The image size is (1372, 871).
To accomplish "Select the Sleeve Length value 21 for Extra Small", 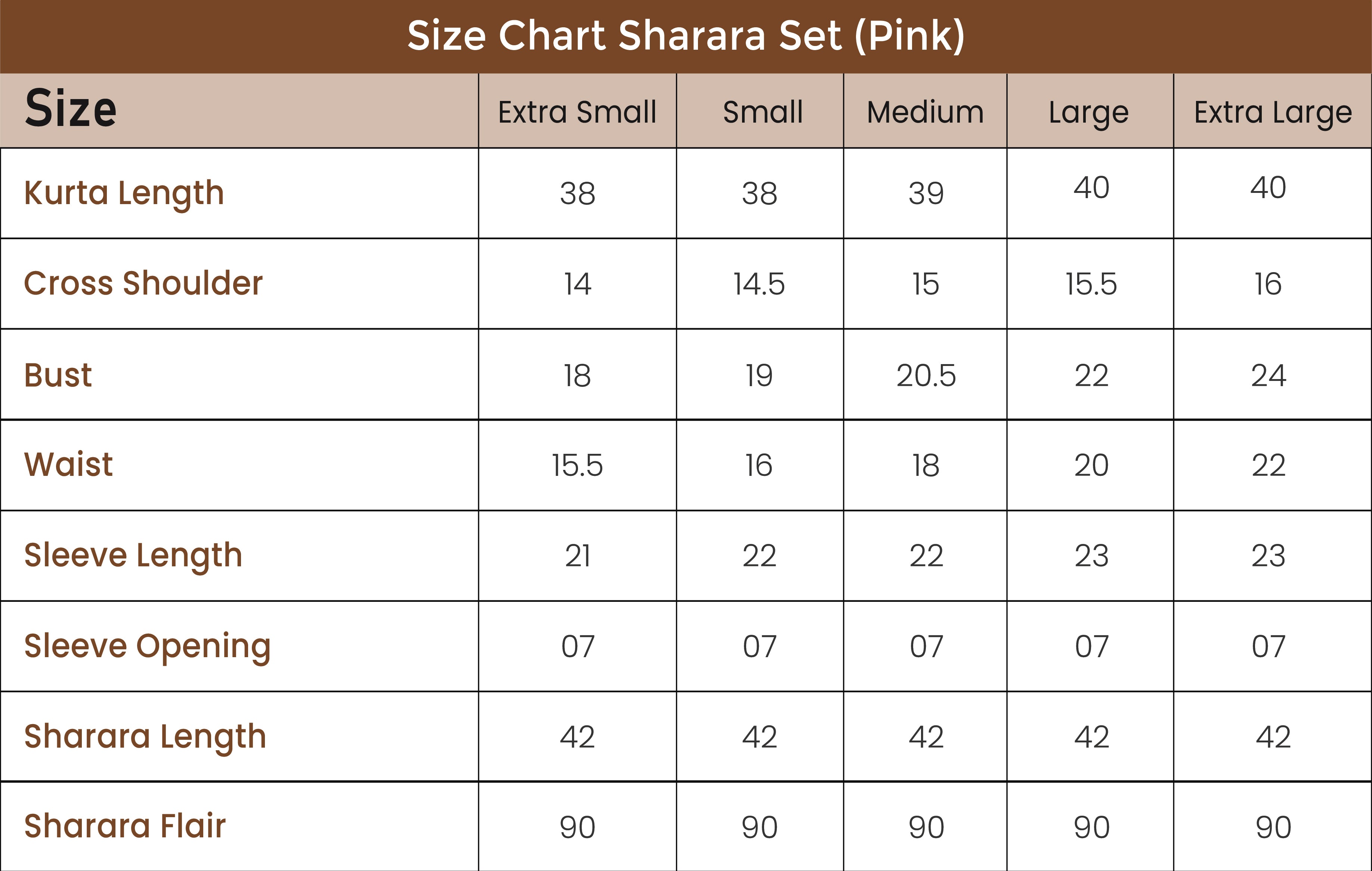I will coord(577,556).
